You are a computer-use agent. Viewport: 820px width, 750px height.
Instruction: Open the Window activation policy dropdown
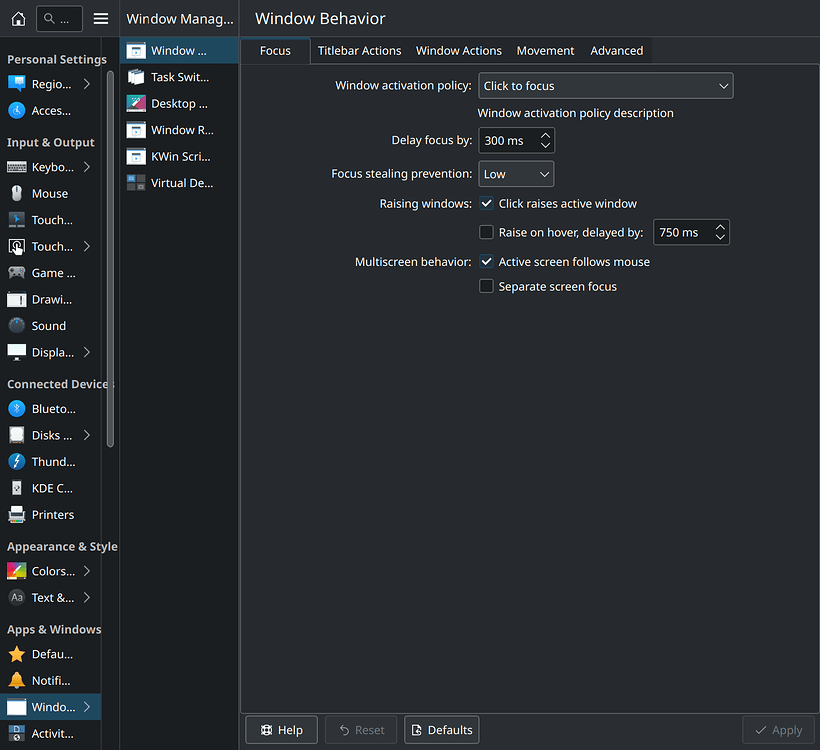[605, 86]
